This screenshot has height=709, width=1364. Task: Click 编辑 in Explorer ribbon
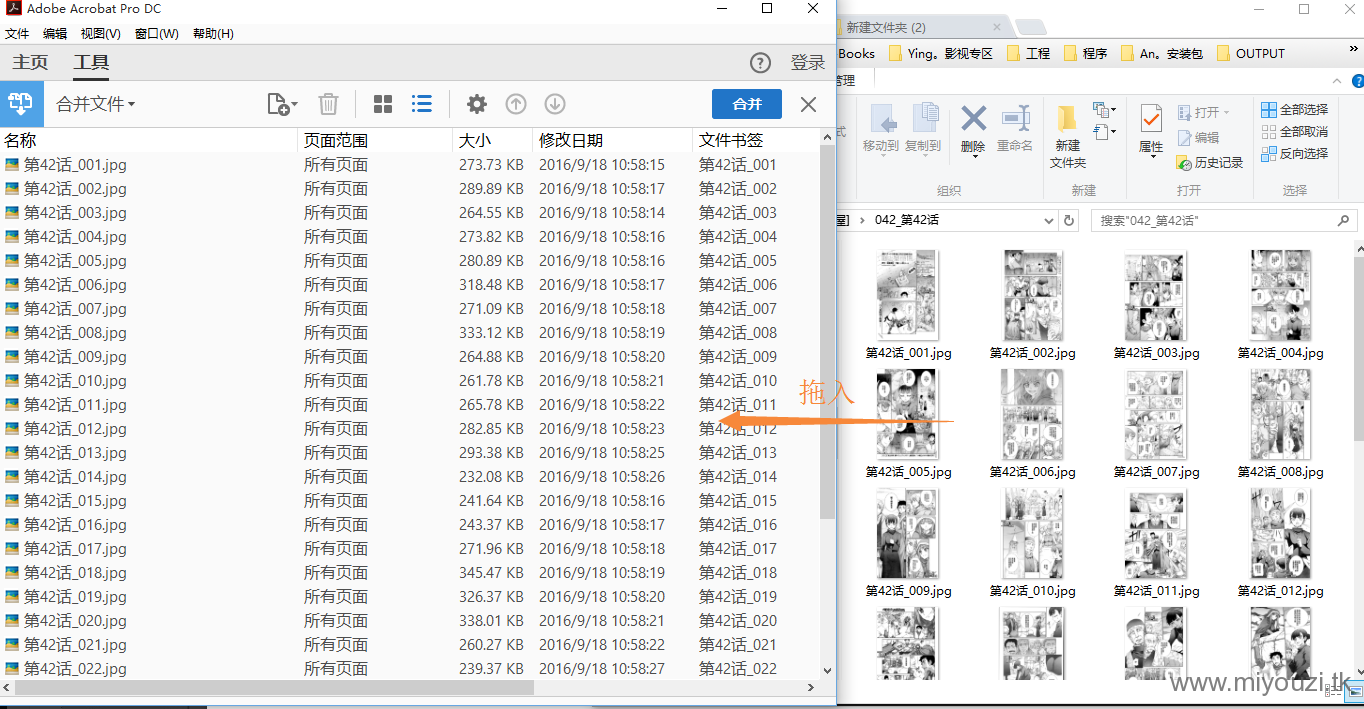point(1199,138)
